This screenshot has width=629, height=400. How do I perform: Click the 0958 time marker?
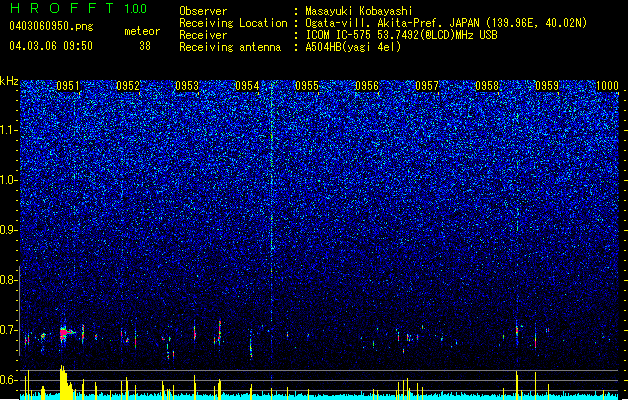[x=487, y=86]
